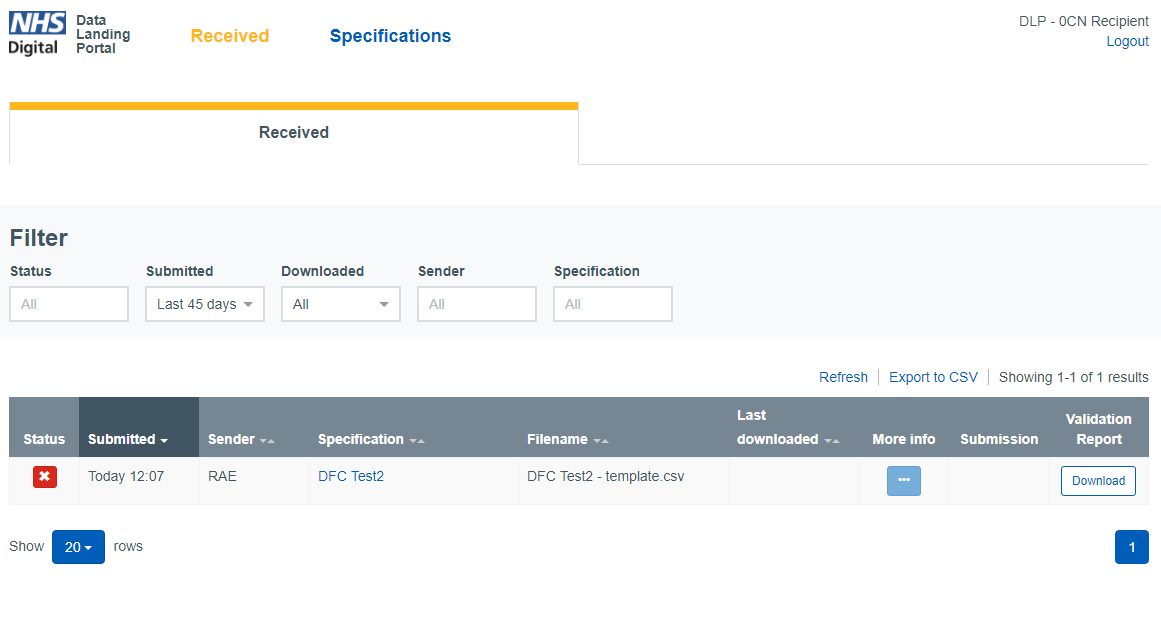
Task: Open the Downloaded filter dropdown
Action: [x=341, y=304]
